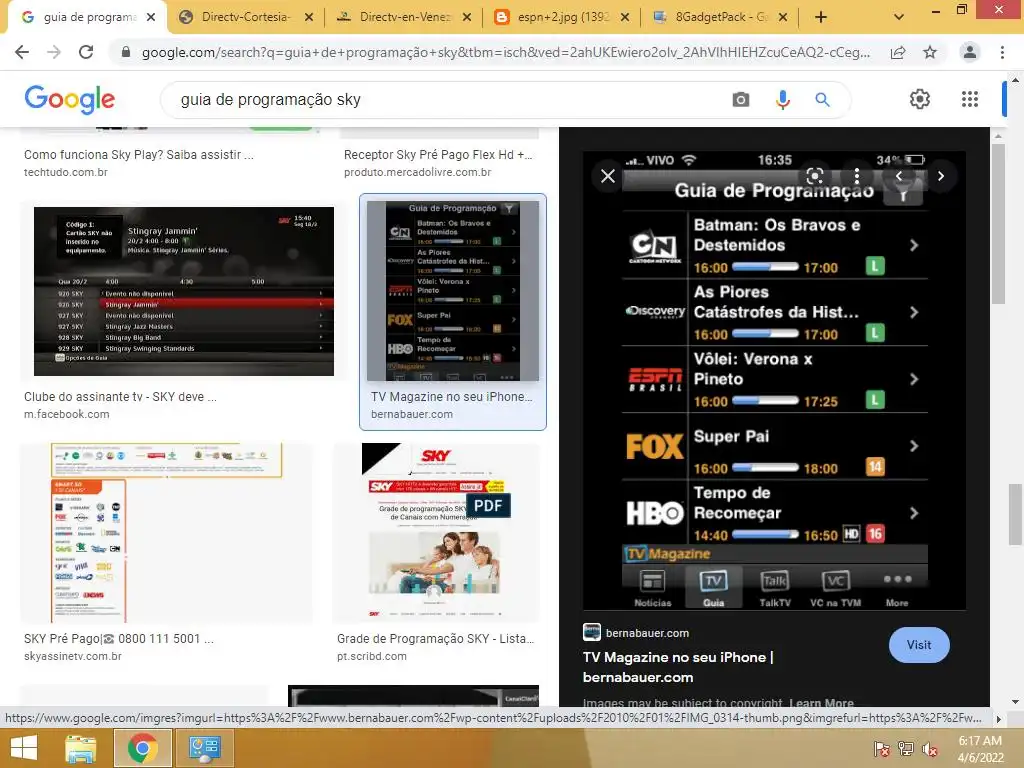View site information lock icon
Screen dimensions: 1024x768
(x=126, y=52)
